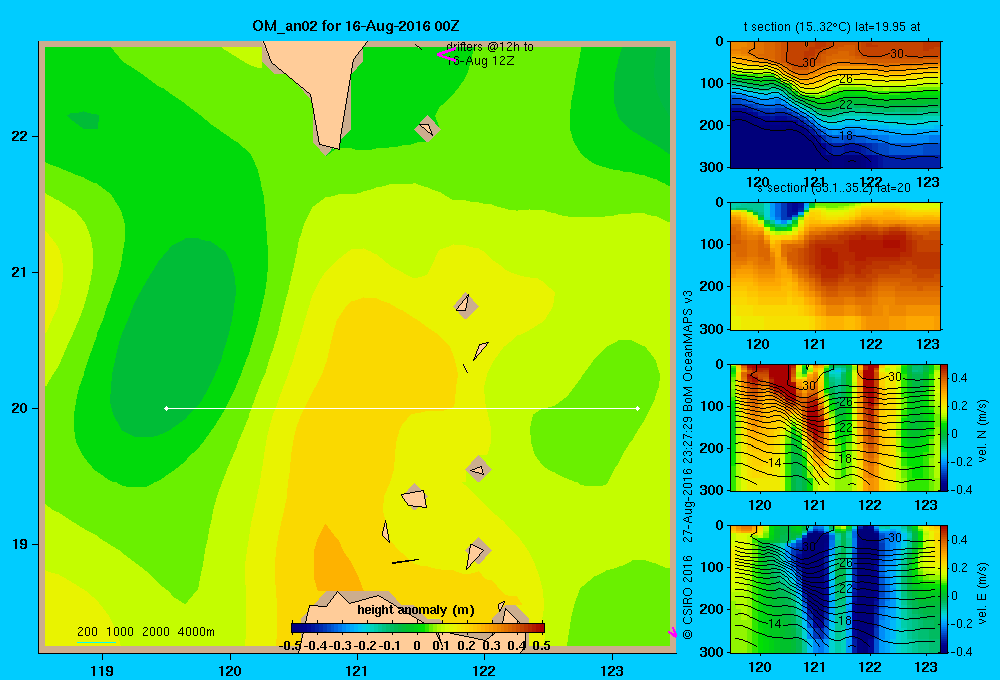This screenshot has height=680, width=1000.
Task: Click the "height anomaly (m)" colorbar label
Action: (416, 610)
